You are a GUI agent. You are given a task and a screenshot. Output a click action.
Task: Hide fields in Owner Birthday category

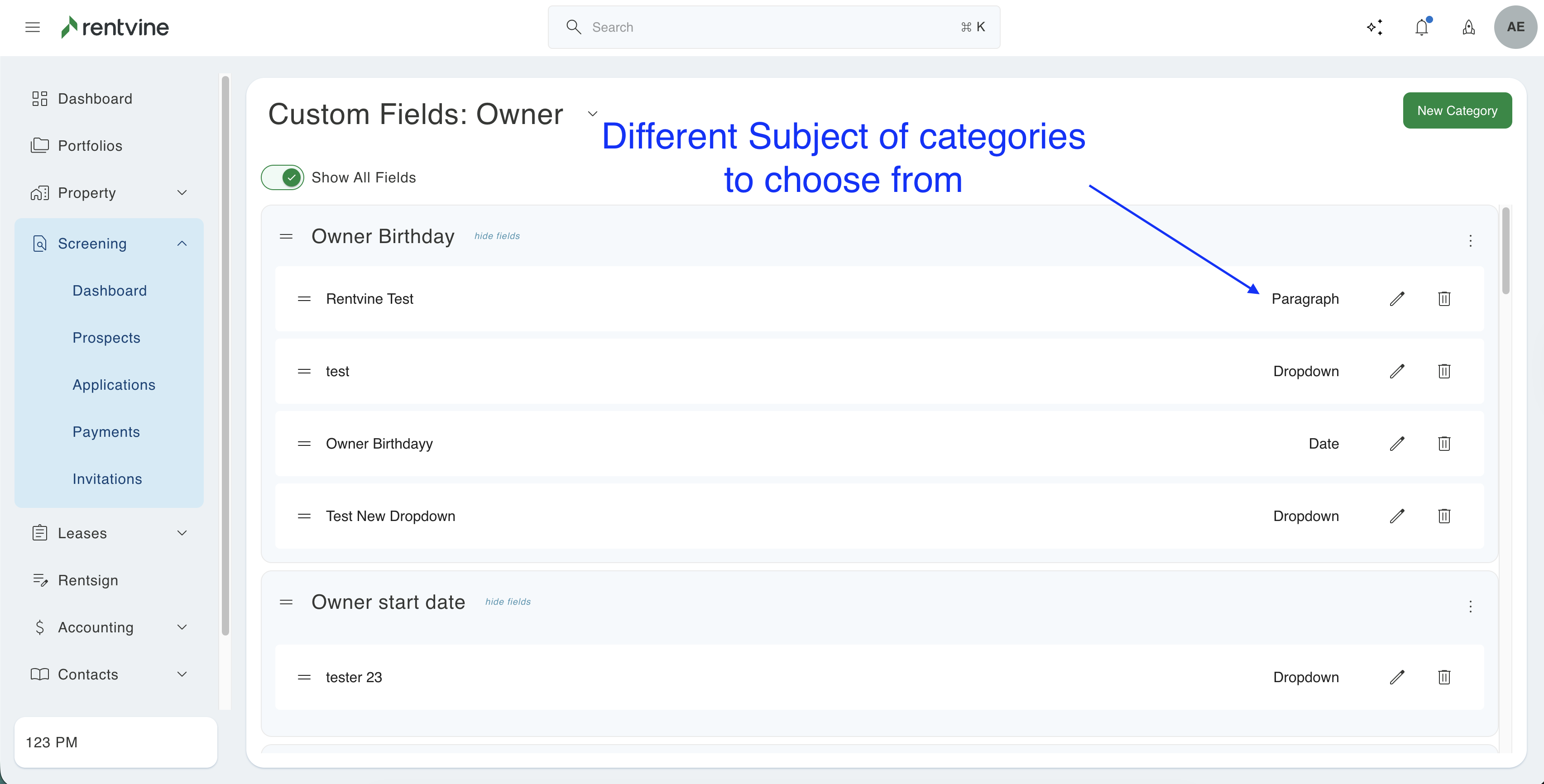point(497,236)
